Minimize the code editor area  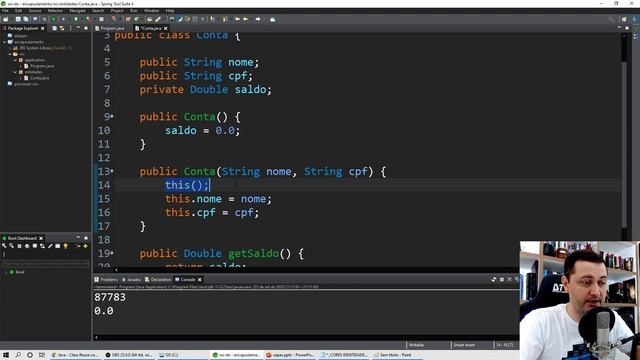tap(619, 28)
